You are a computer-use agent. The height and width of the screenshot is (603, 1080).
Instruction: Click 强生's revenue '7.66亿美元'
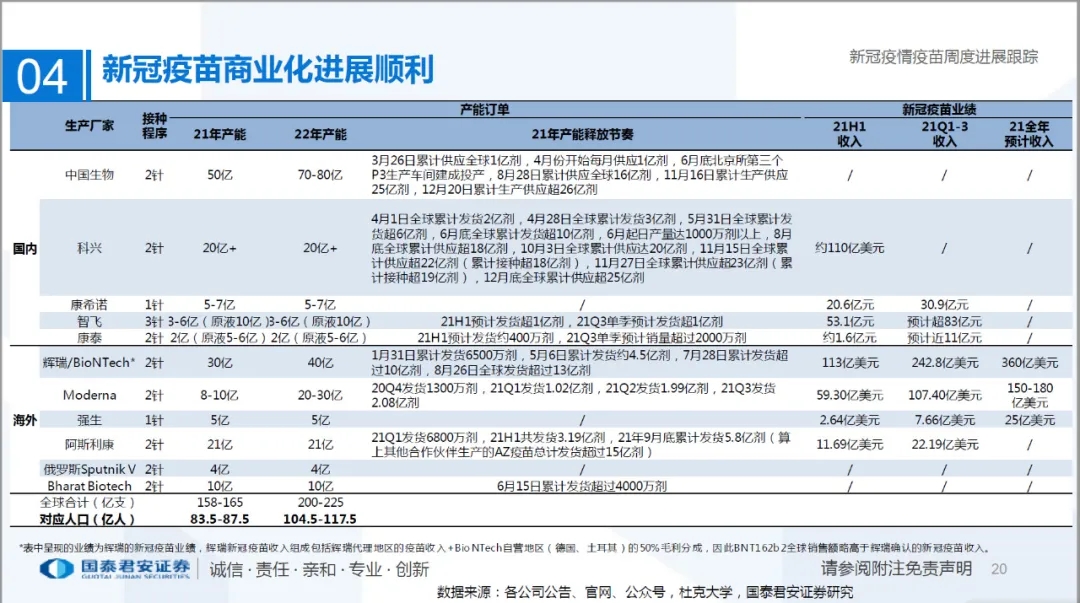[944, 420]
